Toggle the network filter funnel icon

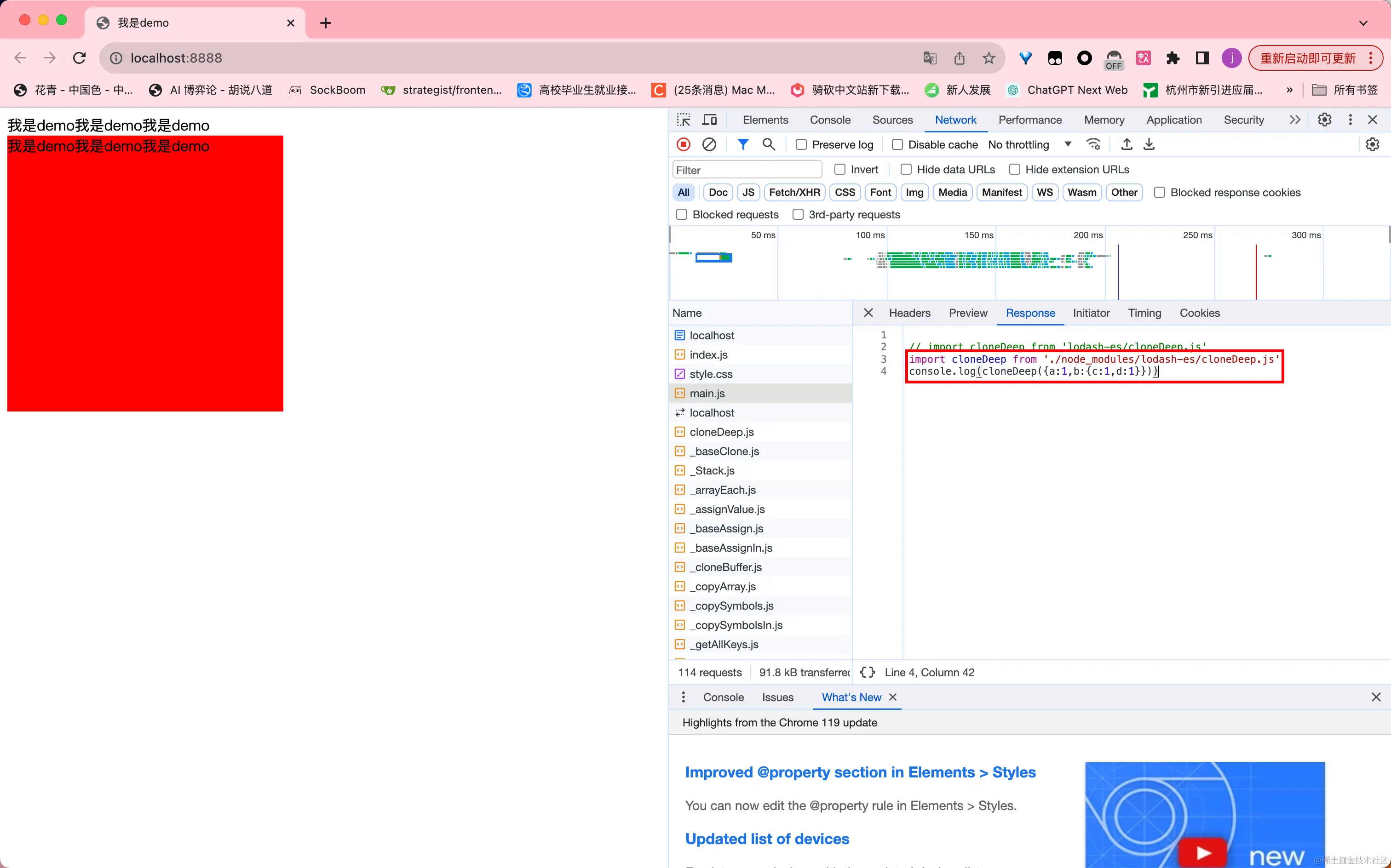(742, 145)
